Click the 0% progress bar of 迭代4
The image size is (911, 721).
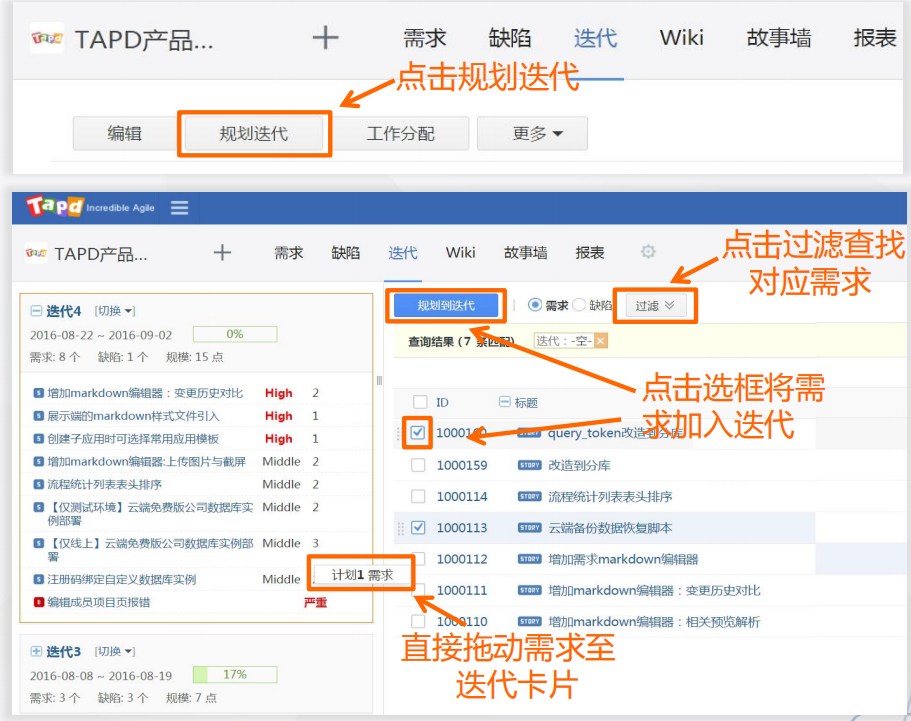point(235,334)
